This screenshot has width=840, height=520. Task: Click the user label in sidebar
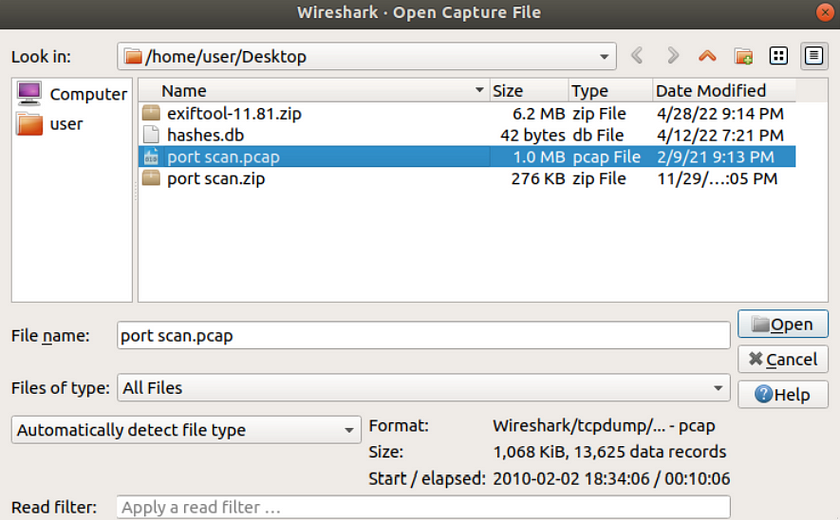click(66, 124)
